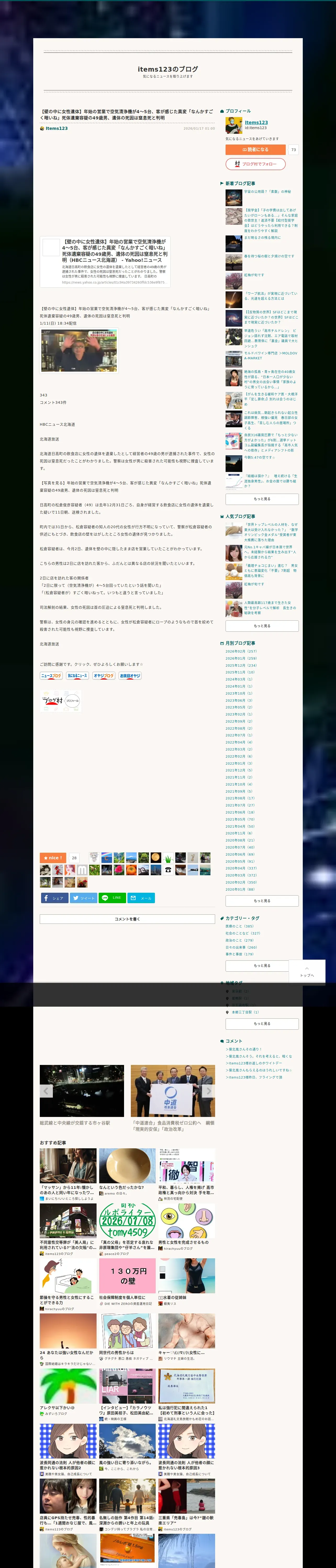Click the carousel next arrow

tap(208, 1091)
